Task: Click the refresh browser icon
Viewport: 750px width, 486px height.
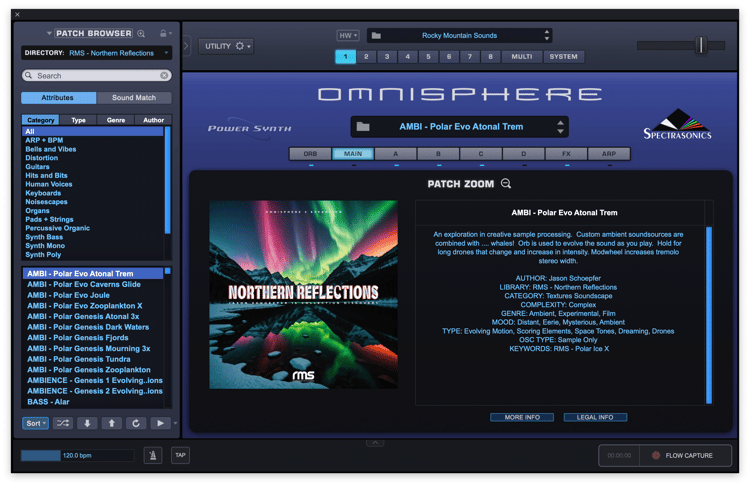Action: [136, 423]
